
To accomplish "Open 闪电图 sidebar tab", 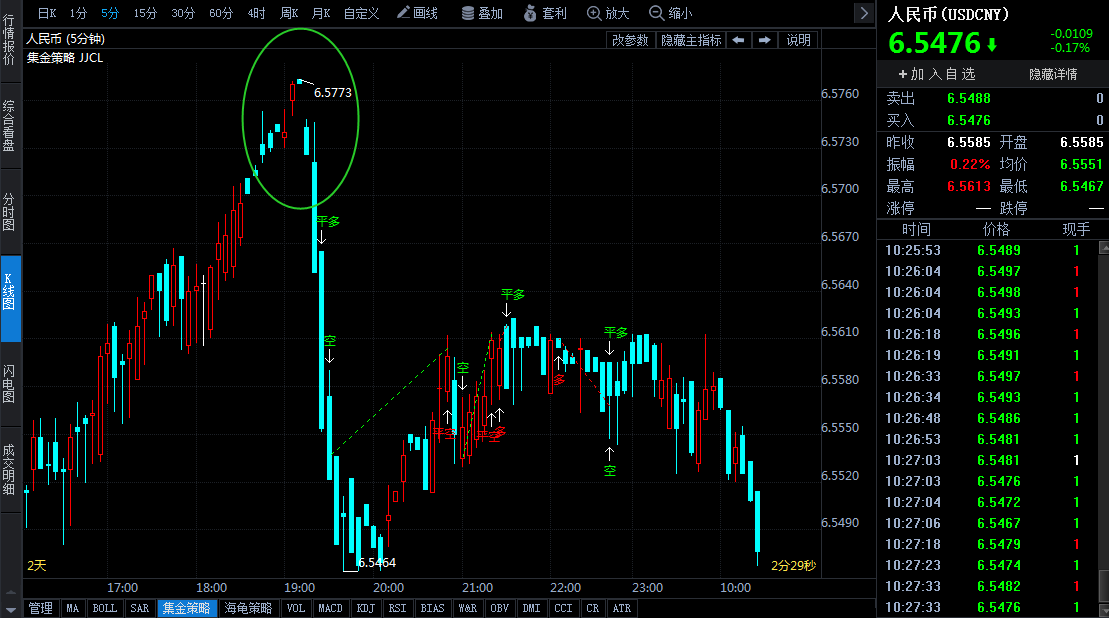I will click(9, 383).
